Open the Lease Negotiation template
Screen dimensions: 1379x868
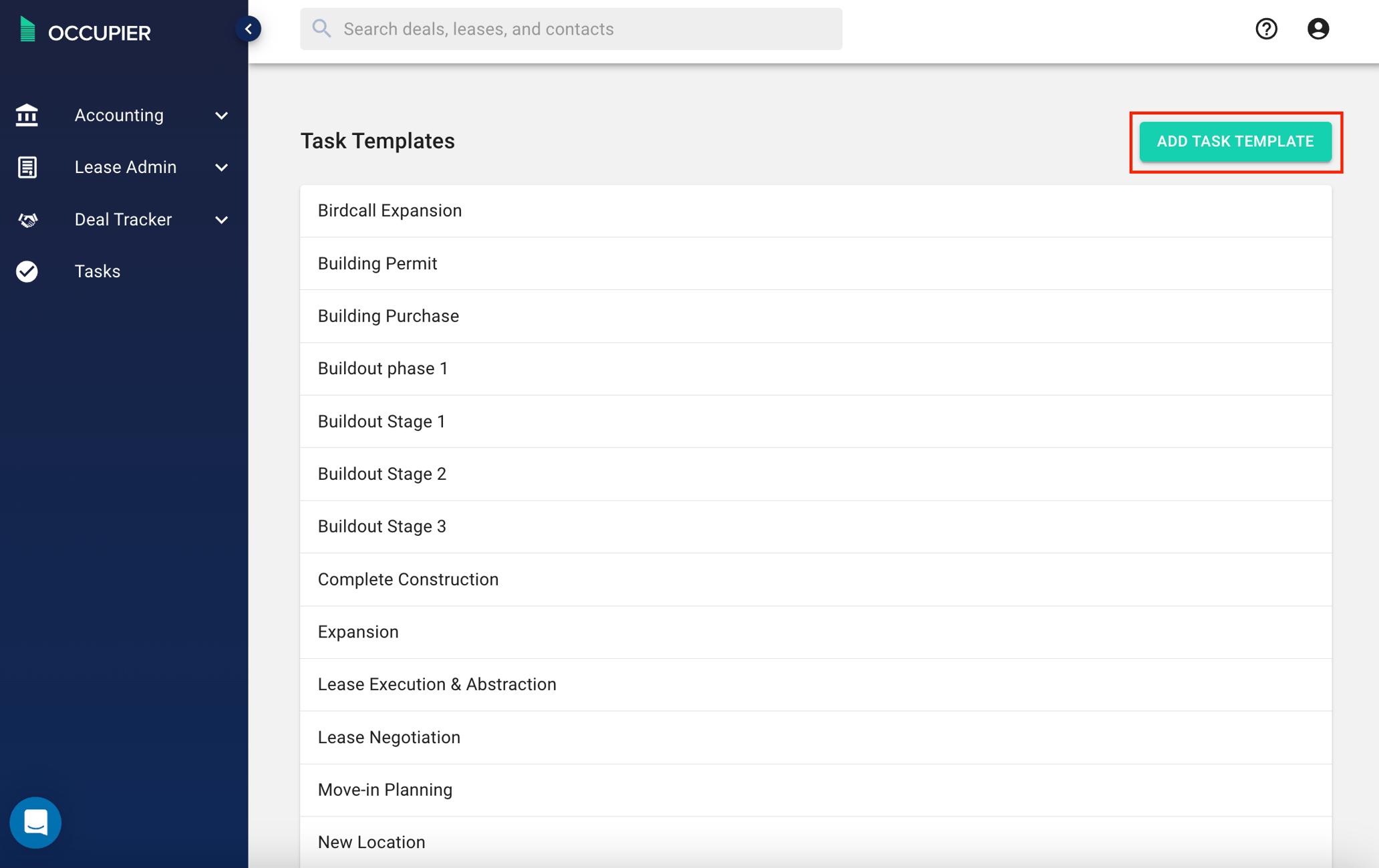coord(389,736)
